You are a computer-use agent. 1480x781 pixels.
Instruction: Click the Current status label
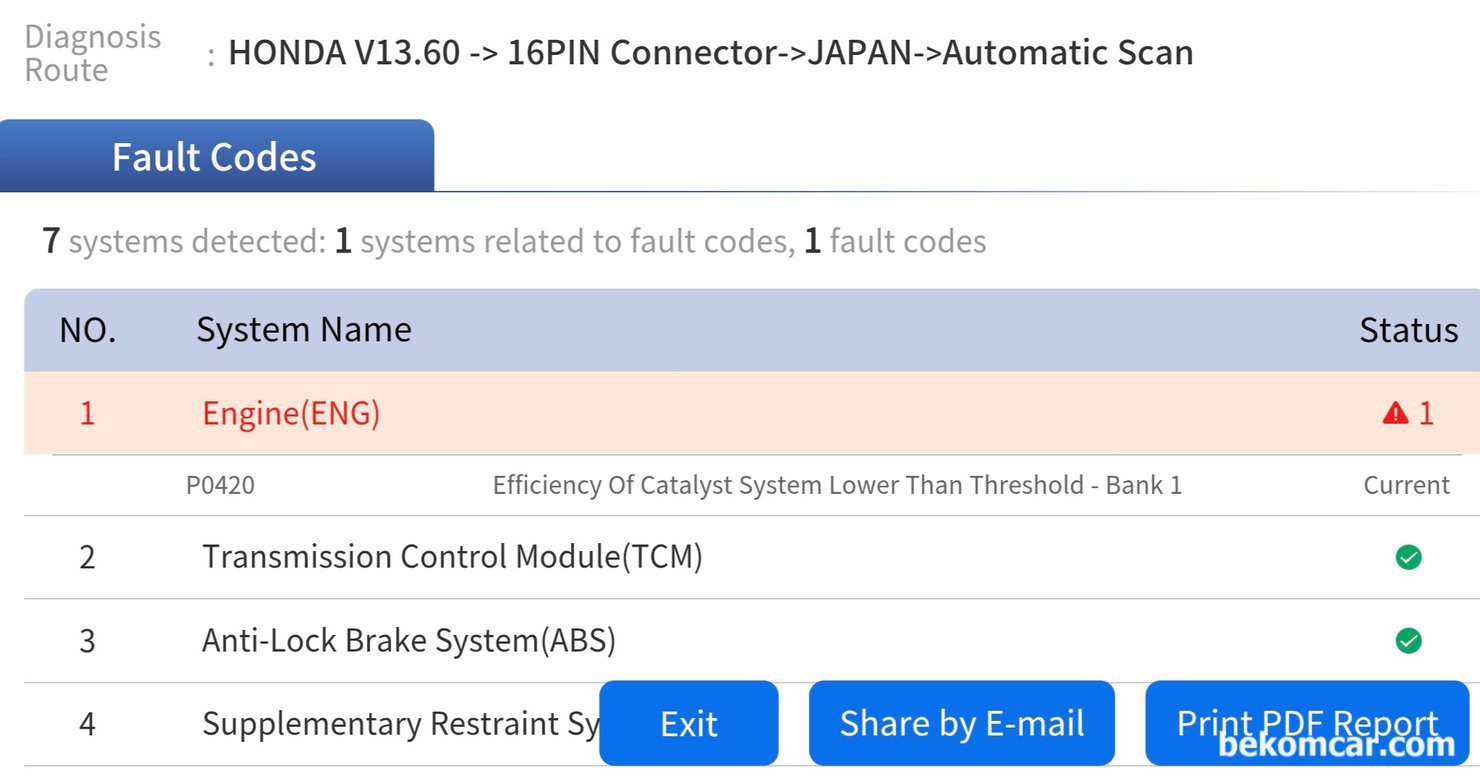(x=1406, y=486)
